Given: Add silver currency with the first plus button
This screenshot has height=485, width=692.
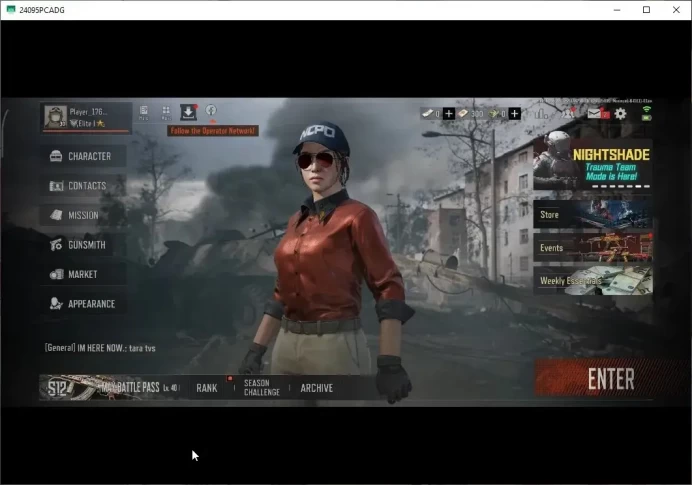Looking at the screenshot, I should 449,114.
